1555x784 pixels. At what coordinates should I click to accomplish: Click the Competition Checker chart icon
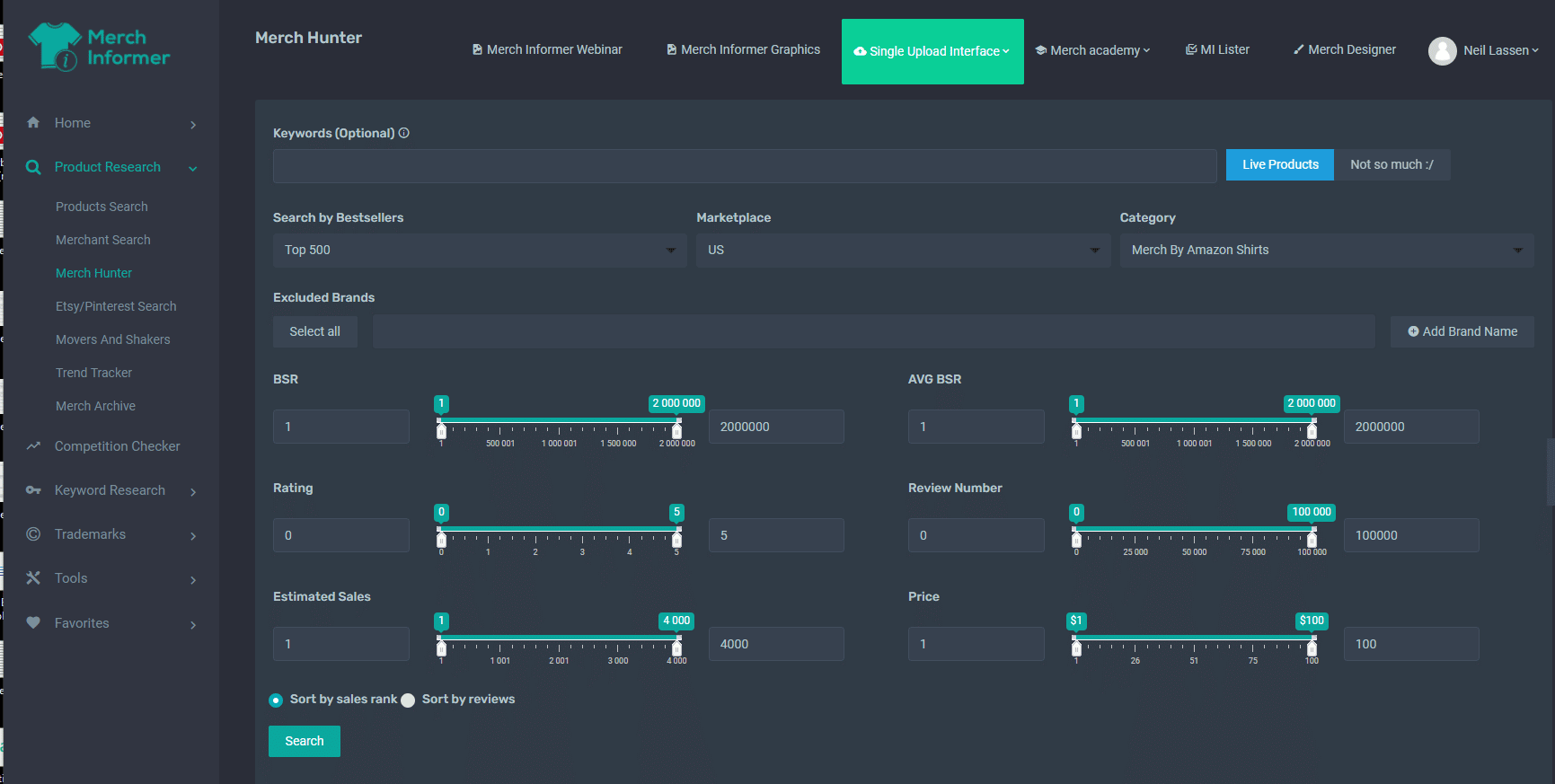click(33, 446)
